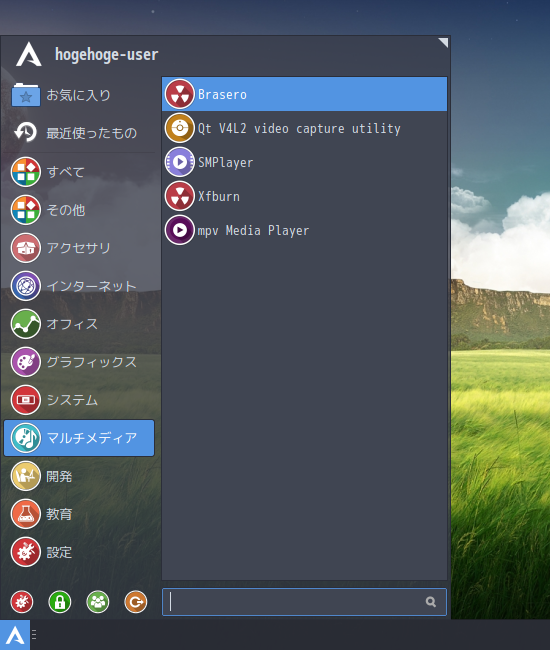Click the menu search input field
Viewport: 550px width, 650px height.
pyautogui.click(x=304, y=601)
